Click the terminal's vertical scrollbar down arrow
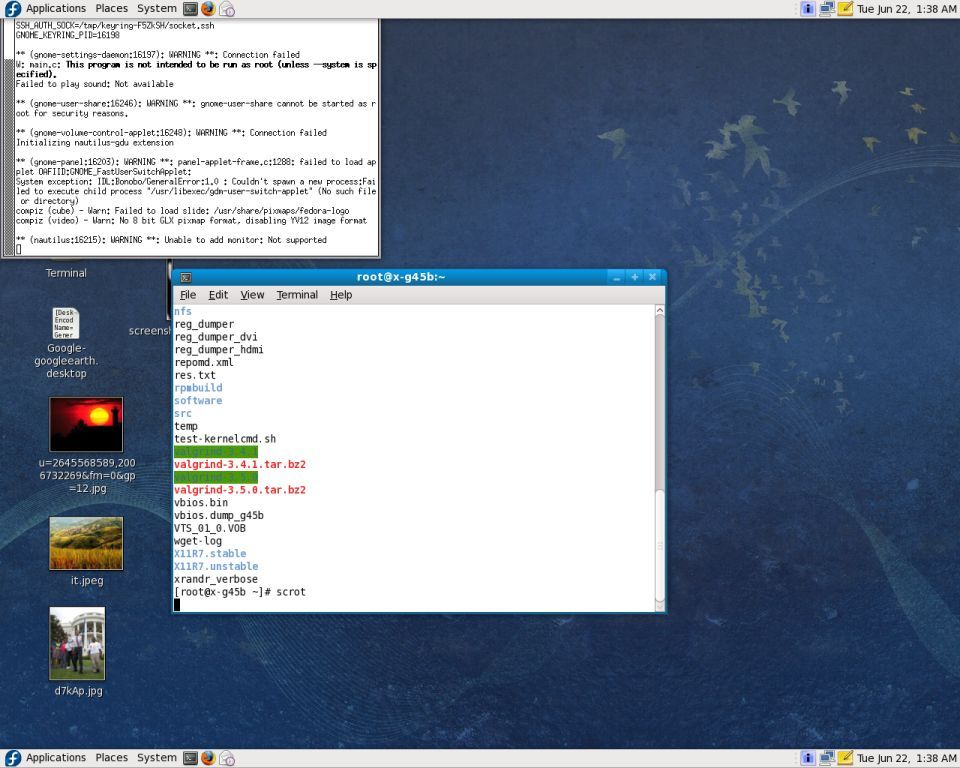Image resolution: width=960 pixels, height=768 pixels. tap(659, 605)
